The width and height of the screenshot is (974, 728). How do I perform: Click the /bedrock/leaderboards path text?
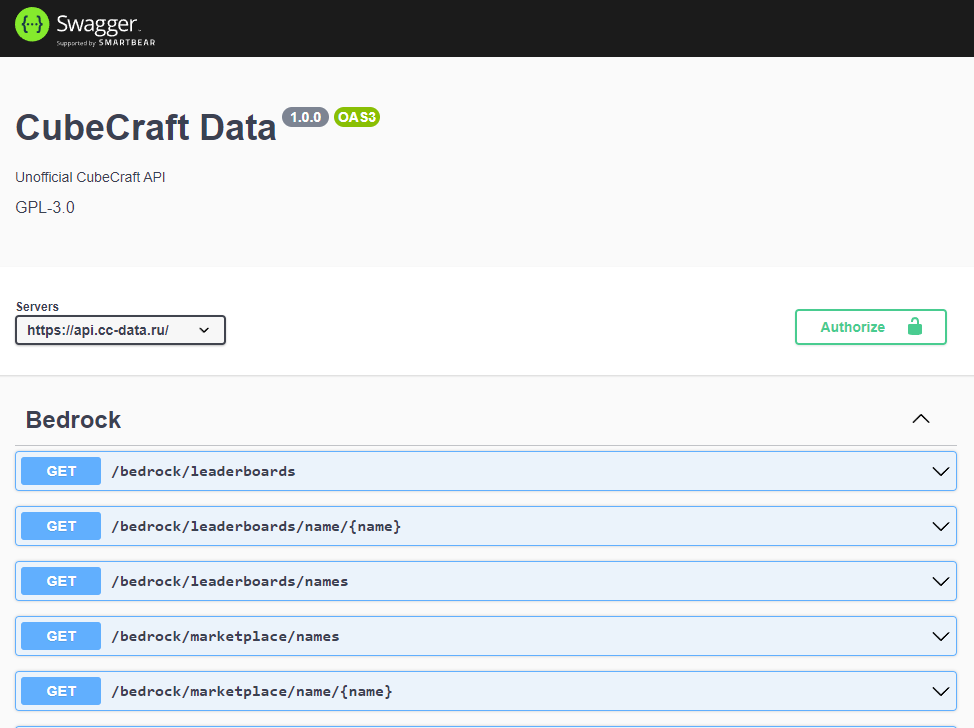(x=203, y=471)
